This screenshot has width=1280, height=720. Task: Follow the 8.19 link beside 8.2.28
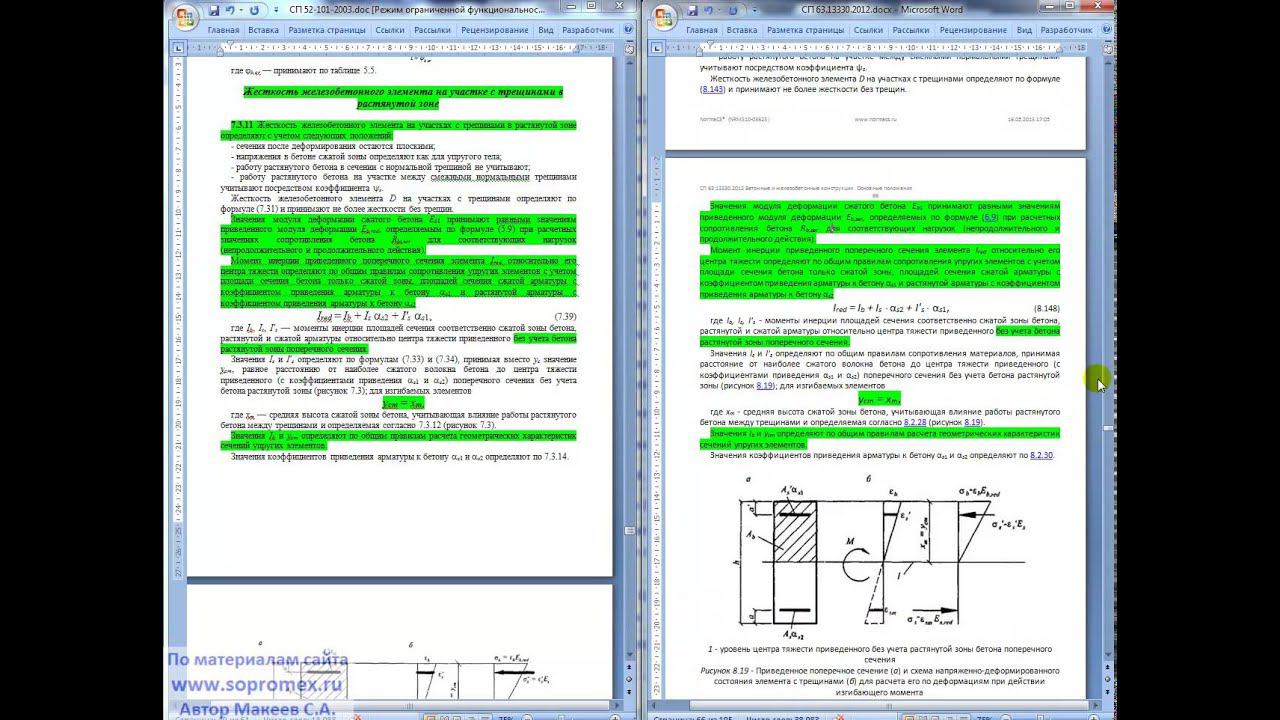pos(973,423)
